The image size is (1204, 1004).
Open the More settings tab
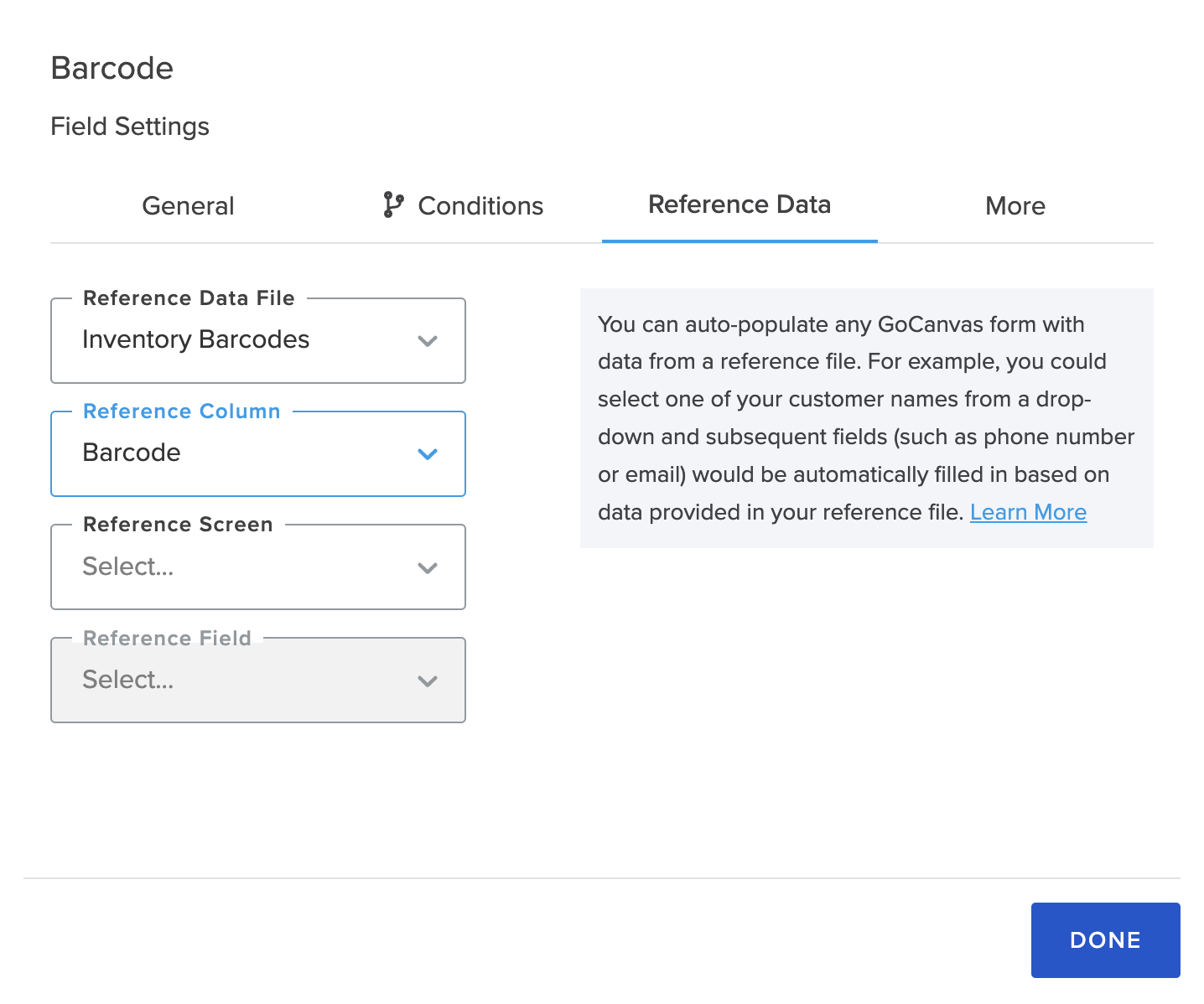point(1015,206)
